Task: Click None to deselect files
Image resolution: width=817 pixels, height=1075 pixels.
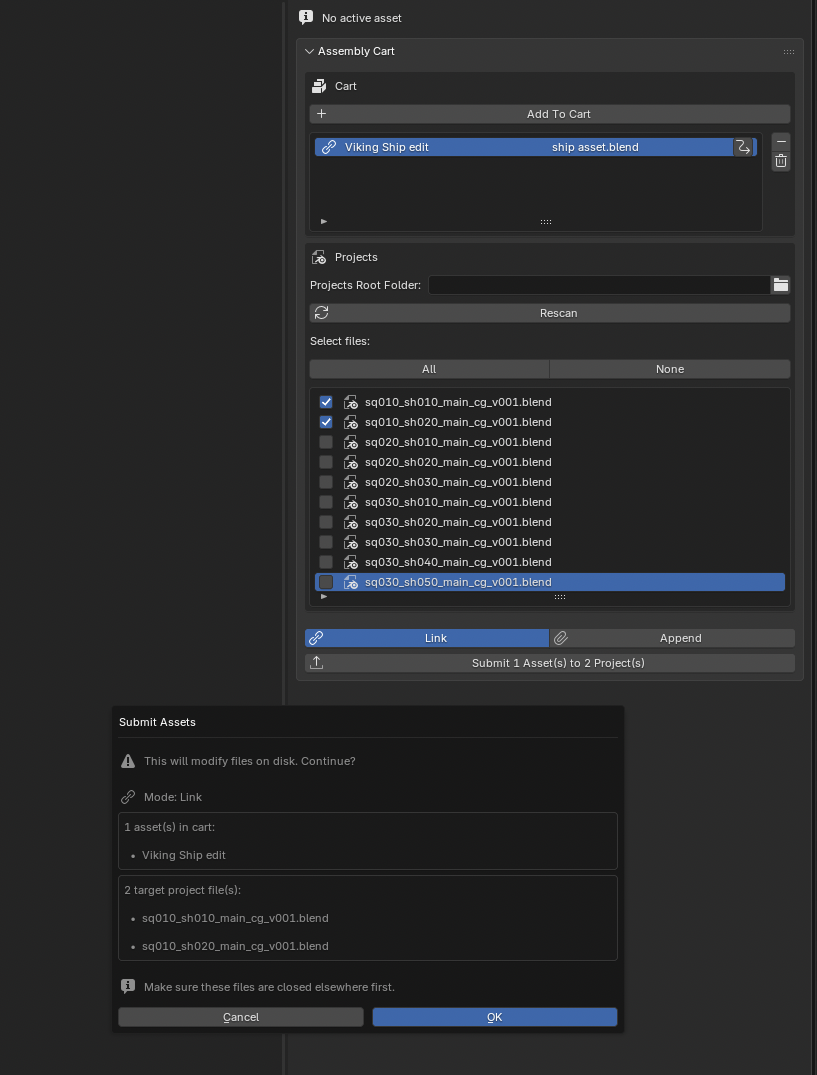Action: (x=670, y=369)
